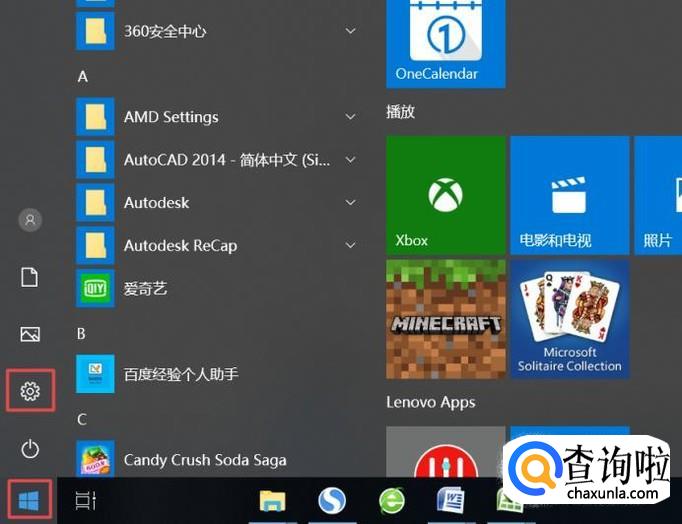Screen dimensions: 682x524
Task: Open the user account avatar icon
Action: click(30, 219)
